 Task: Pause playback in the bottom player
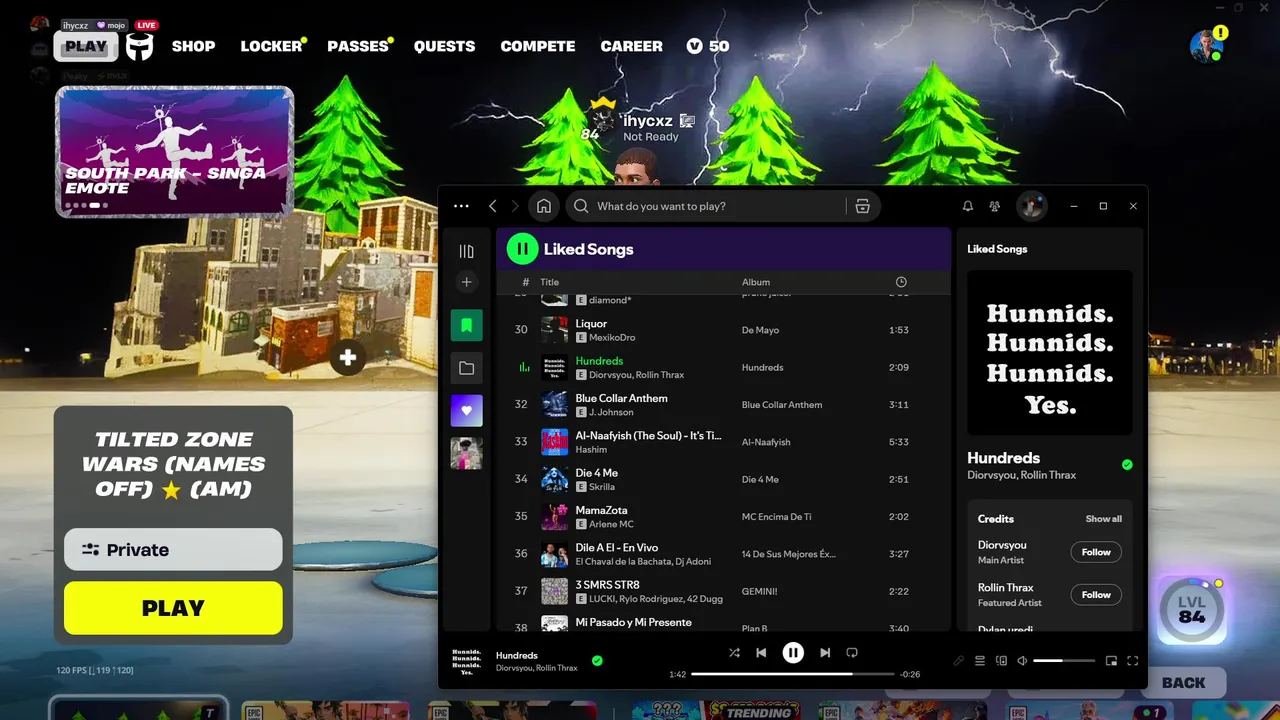pos(793,653)
